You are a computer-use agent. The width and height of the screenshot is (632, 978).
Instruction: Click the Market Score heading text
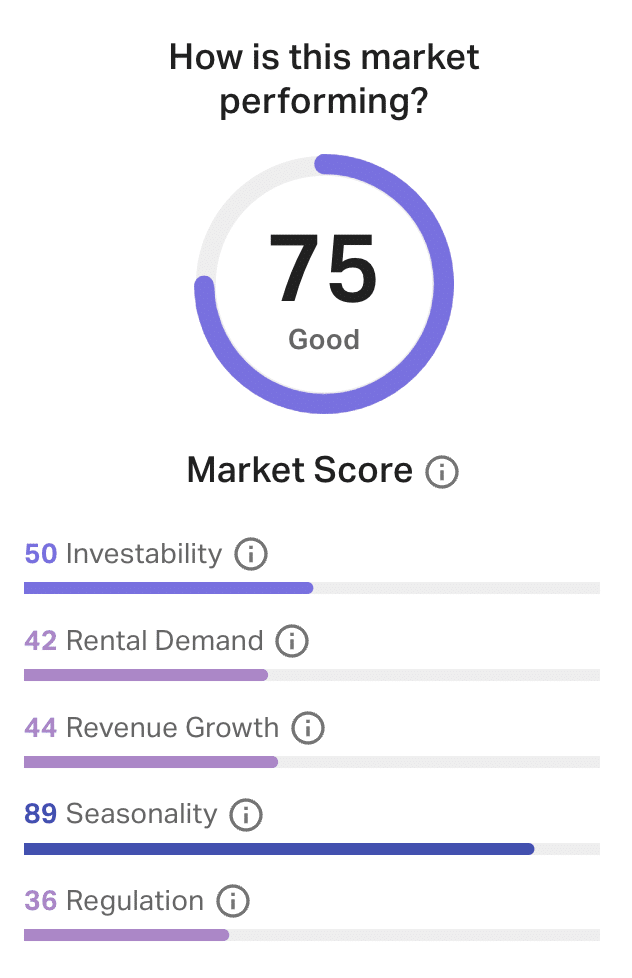coord(300,470)
